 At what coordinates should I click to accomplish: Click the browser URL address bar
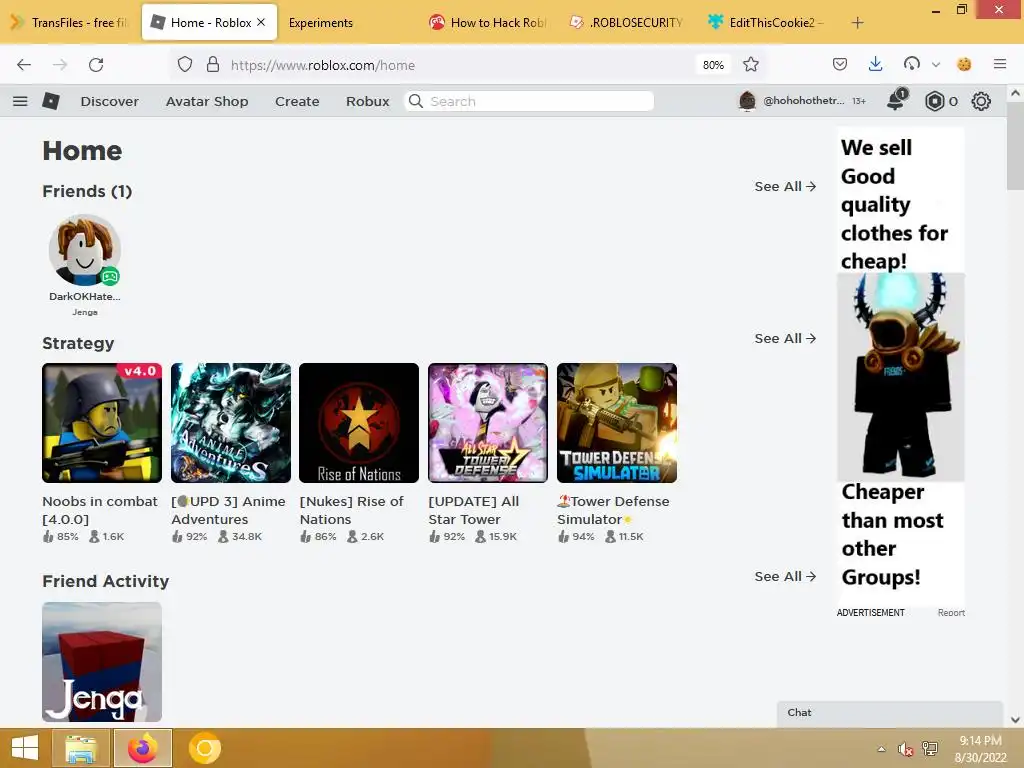pyautogui.click(x=457, y=65)
